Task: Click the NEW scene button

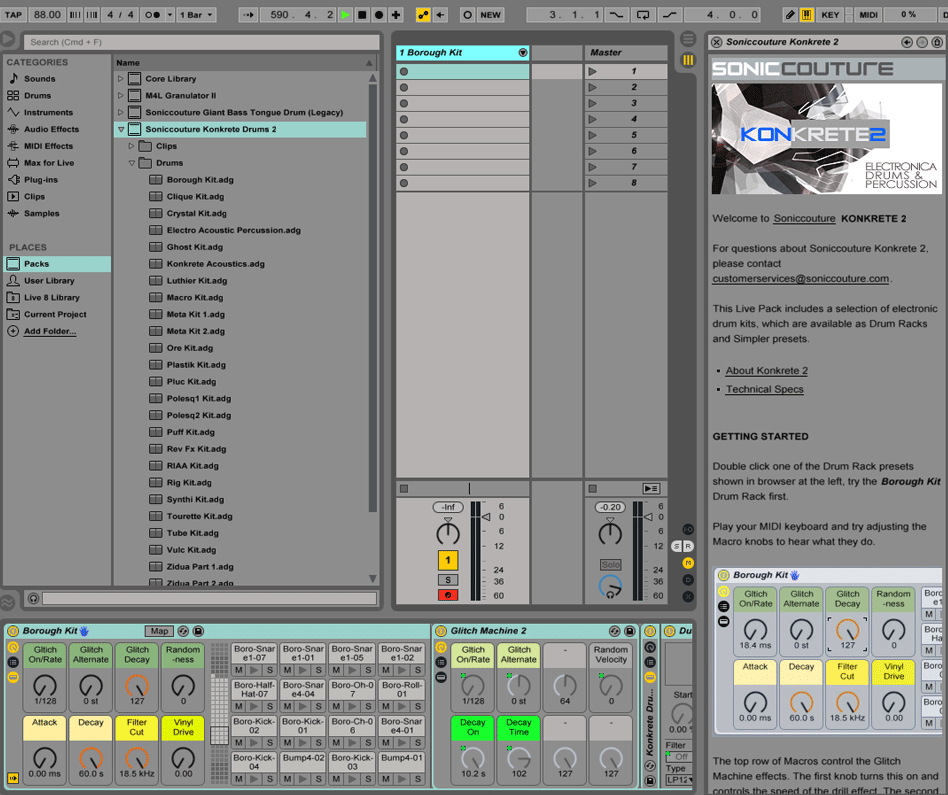Action: (x=490, y=15)
